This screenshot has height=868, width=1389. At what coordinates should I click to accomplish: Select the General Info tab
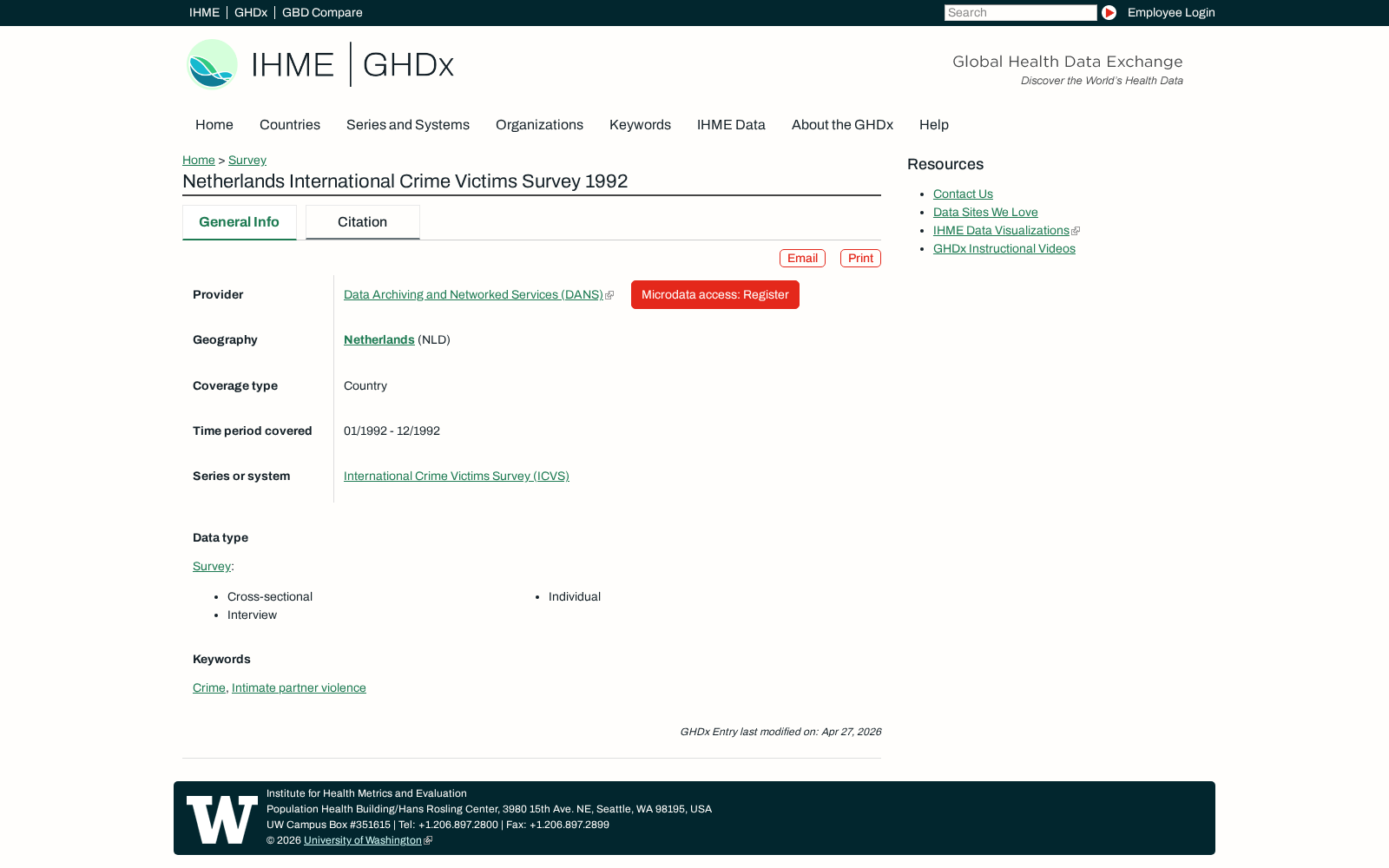point(240,222)
